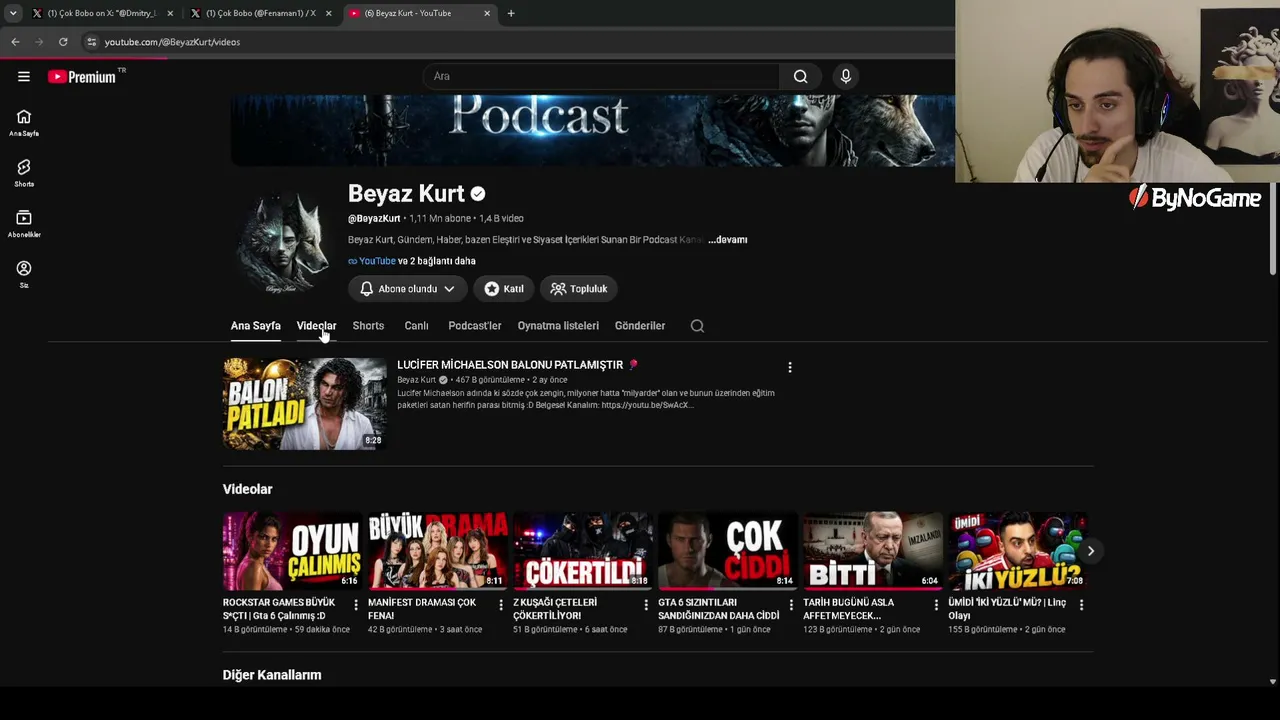Open the Topluluk button
Viewport: 1280px width, 720px height.
(x=579, y=289)
